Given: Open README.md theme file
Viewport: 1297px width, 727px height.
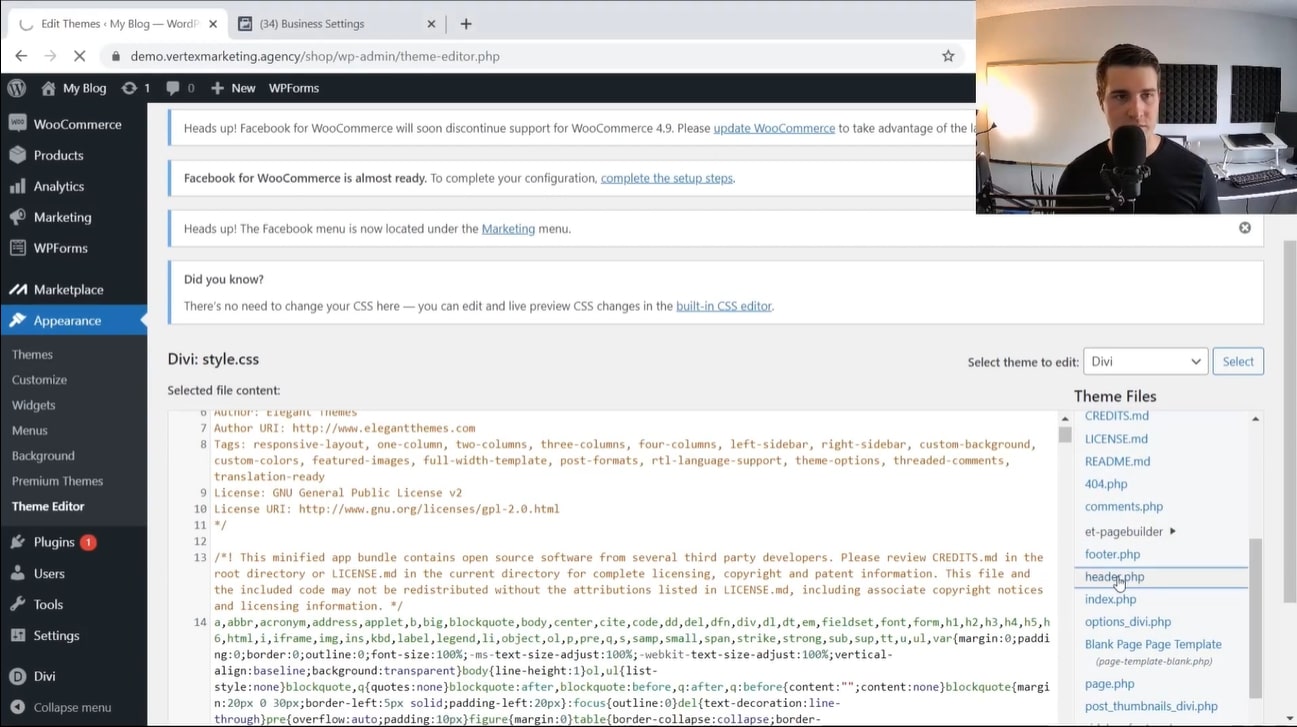Looking at the screenshot, I should point(1117,461).
